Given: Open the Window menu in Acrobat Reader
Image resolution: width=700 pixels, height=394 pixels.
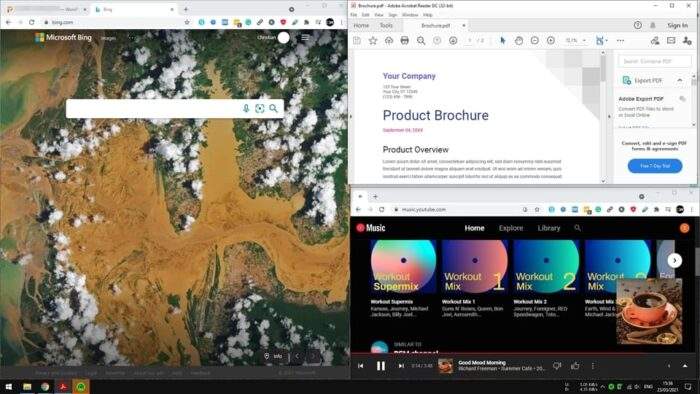Looking at the screenshot, I should (x=410, y=15).
